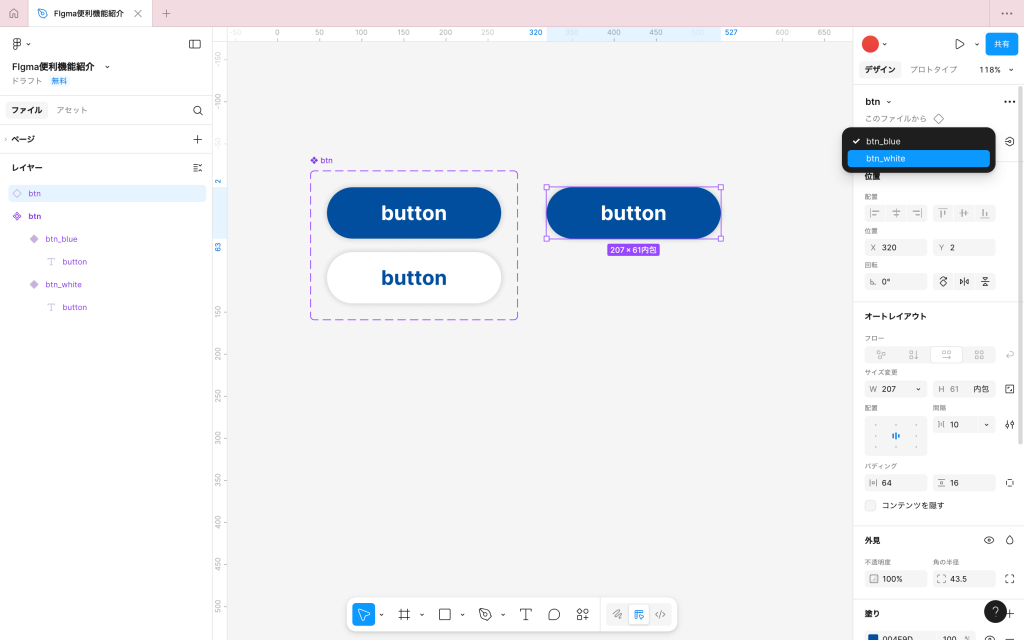This screenshot has height=640, width=1024.
Task: Click the blue fill color swatch
Action: [872, 637]
